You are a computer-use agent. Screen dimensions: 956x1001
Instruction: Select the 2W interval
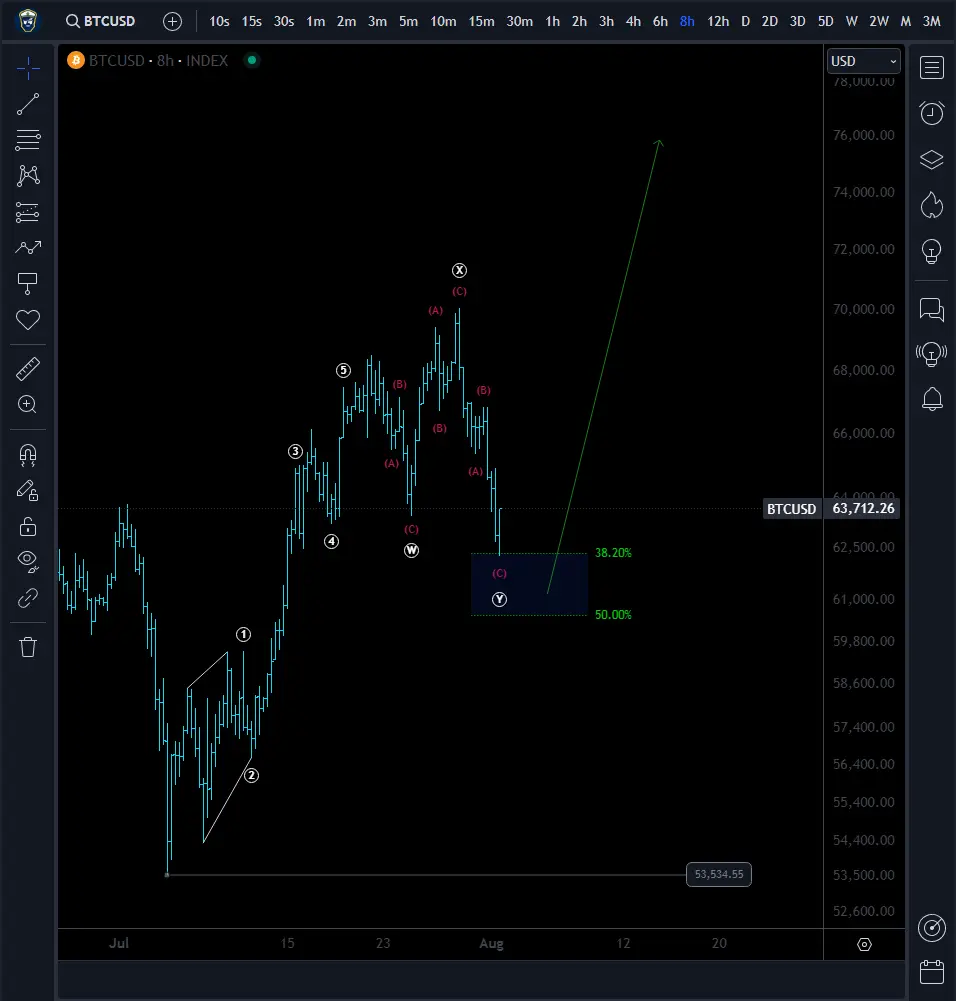pyautogui.click(x=879, y=21)
